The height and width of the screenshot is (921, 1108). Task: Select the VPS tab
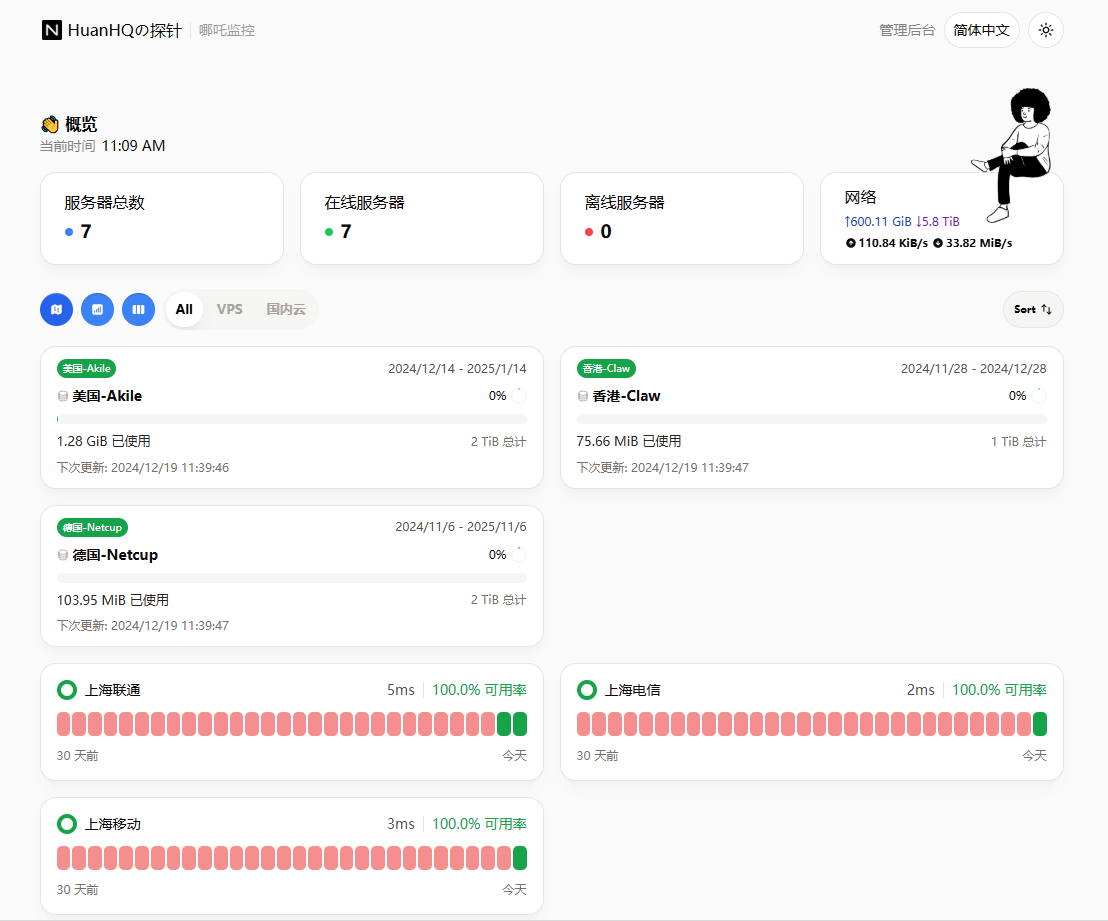[x=230, y=309]
